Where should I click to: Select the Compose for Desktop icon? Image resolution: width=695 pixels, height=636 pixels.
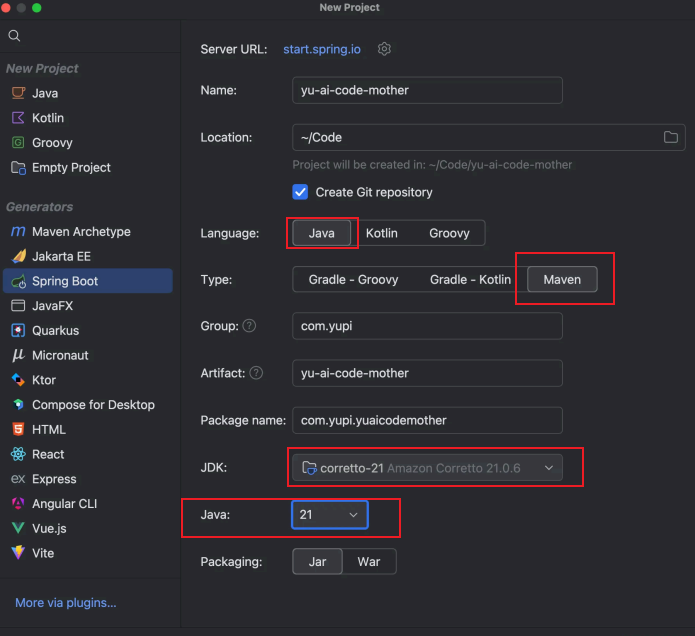pyautogui.click(x=18, y=405)
